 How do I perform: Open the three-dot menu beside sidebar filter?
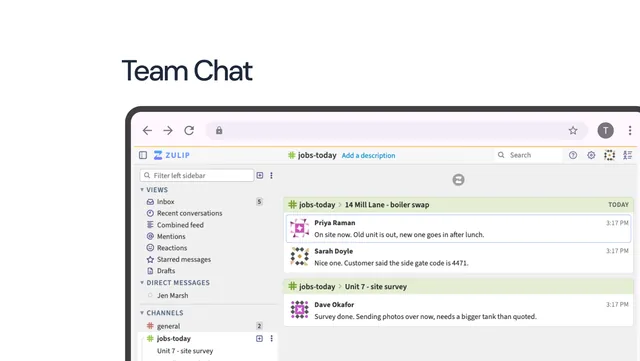pos(271,176)
